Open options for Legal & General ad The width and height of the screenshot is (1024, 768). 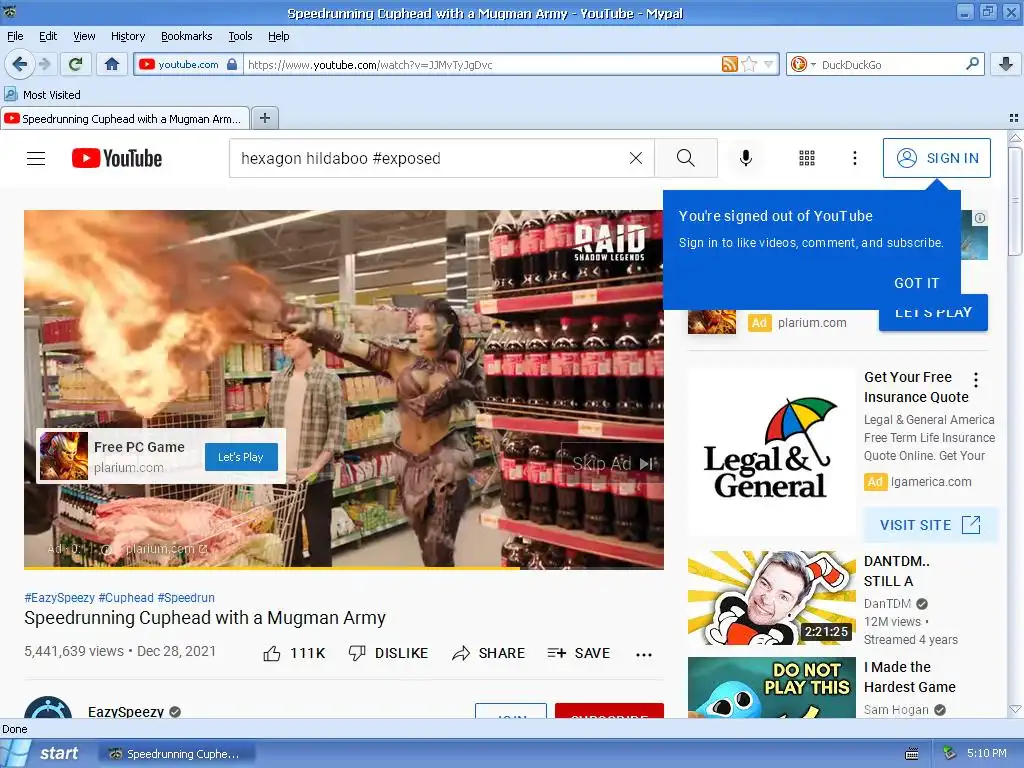[x=976, y=379]
